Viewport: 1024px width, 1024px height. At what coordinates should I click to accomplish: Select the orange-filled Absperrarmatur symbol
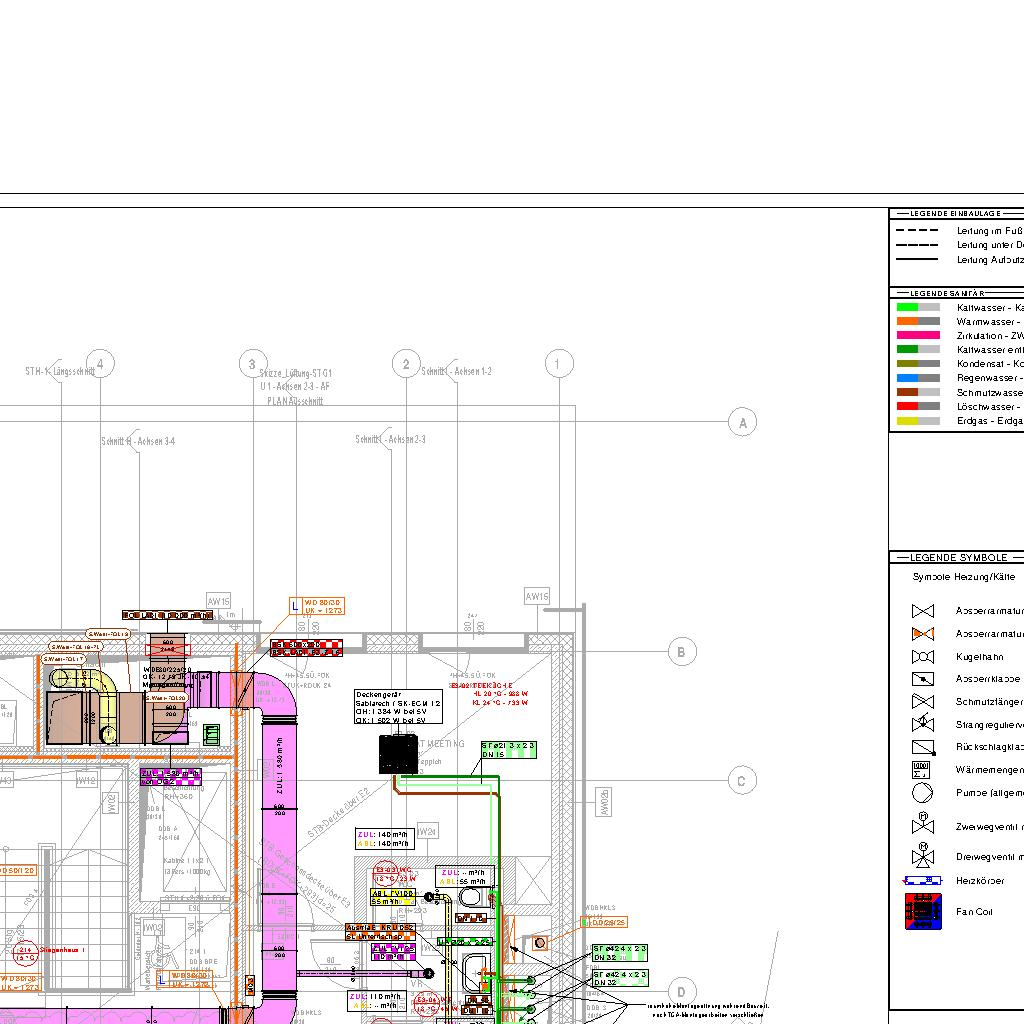pos(922,634)
